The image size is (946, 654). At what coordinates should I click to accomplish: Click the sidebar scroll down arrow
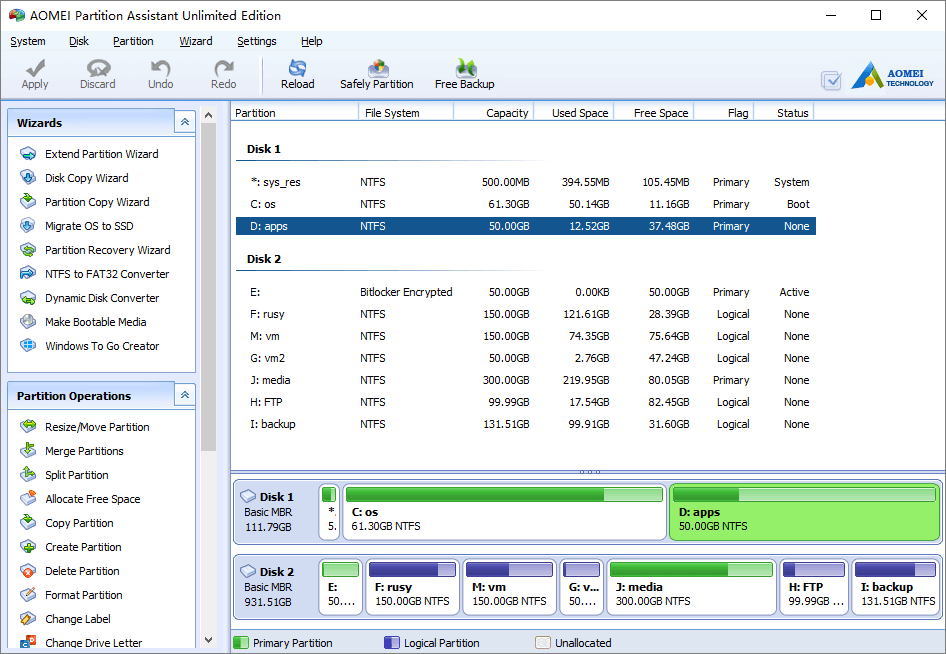pyautogui.click(x=209, y=640)
